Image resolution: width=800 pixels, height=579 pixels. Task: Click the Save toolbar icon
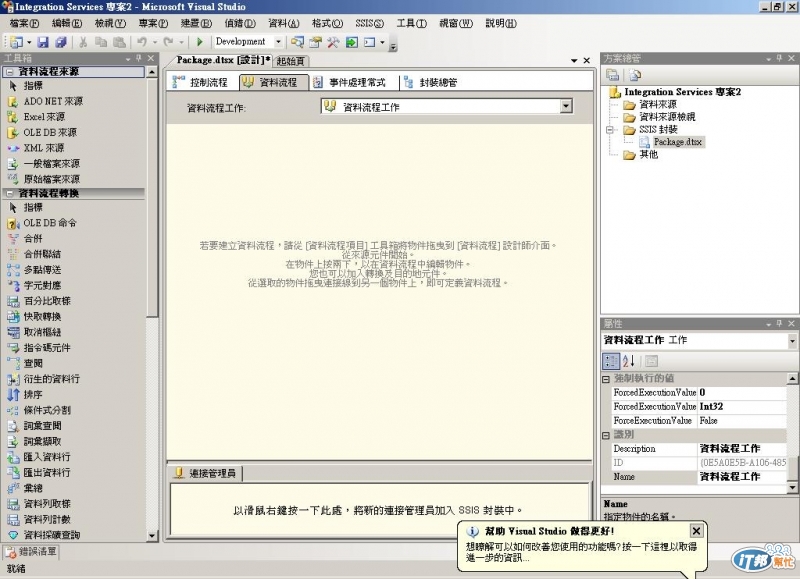pos(43,42)
